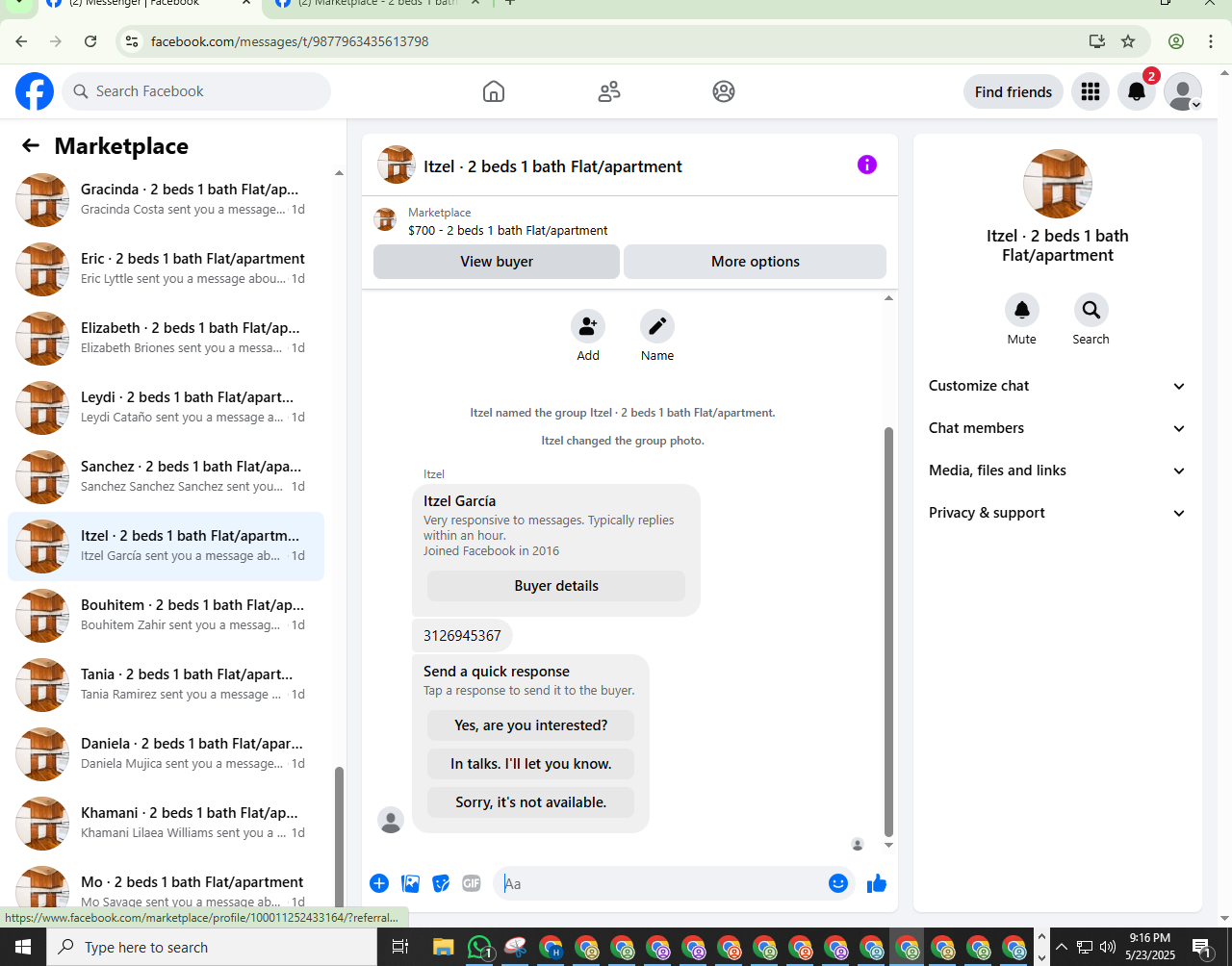The width and height of the screenshot is (1232, 966).
Task: Open the Chrome three-dot menu
Action: point(1211,41)
